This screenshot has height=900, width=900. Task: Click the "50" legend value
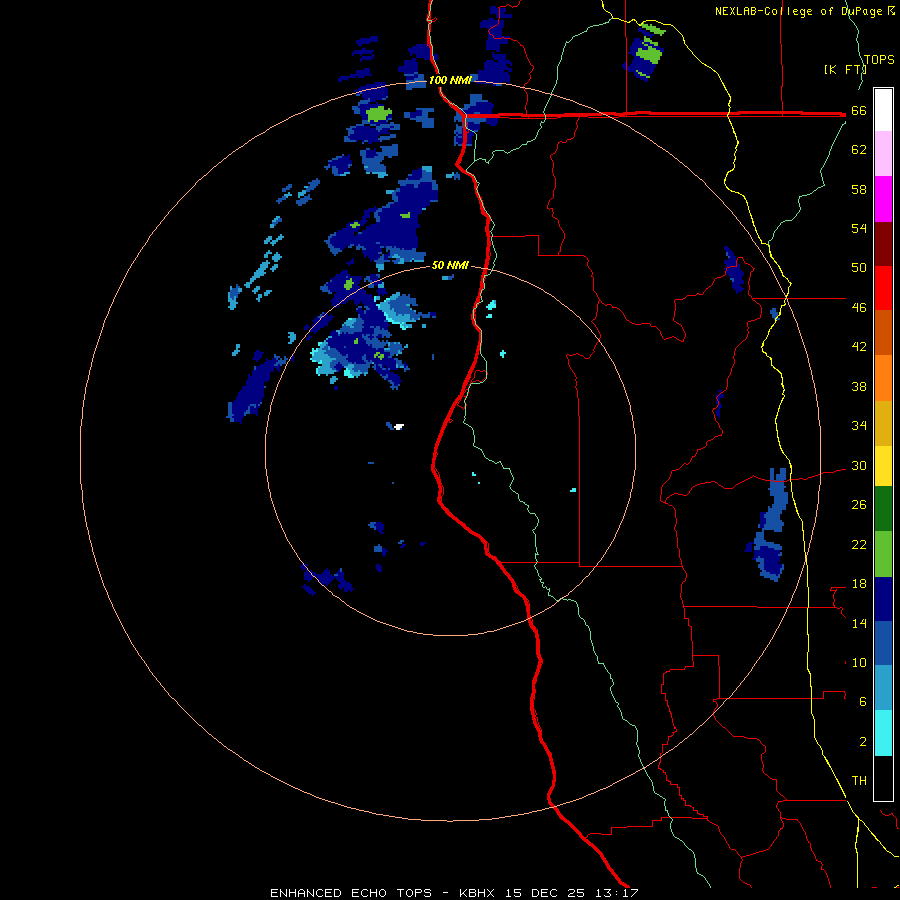[859, 267]
